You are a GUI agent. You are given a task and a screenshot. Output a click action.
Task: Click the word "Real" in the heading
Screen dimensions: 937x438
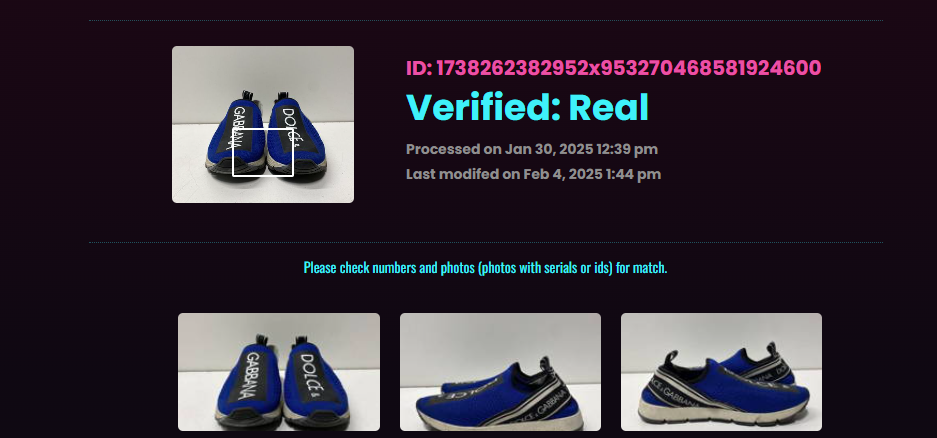point(608,108)
